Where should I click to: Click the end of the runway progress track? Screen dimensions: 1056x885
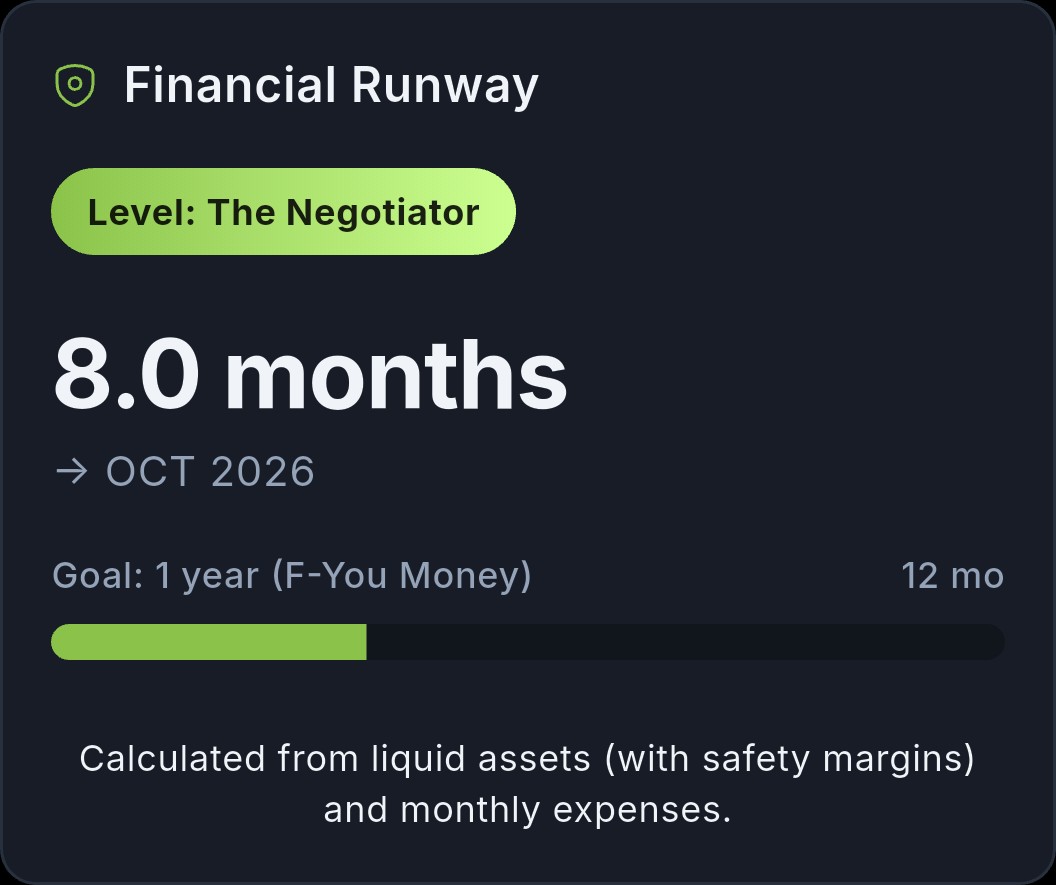coord(990,642)
